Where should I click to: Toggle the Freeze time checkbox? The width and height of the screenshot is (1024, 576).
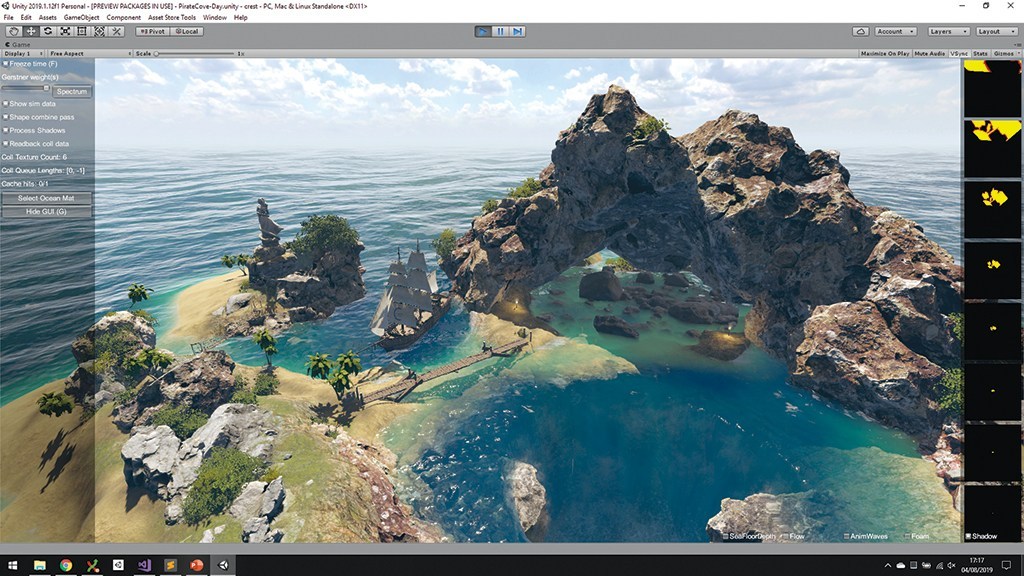(x=5, y=64)
